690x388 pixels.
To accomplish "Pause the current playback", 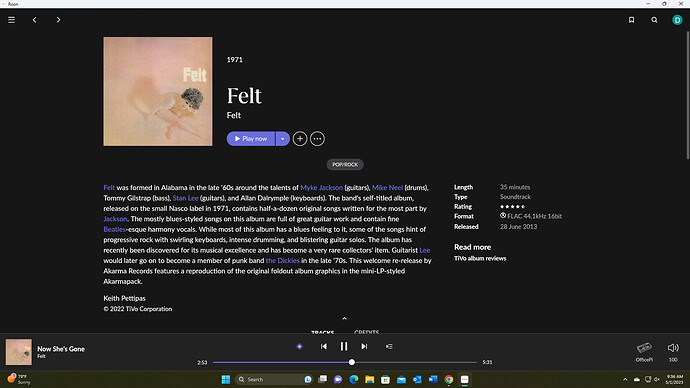I will 344,347.
